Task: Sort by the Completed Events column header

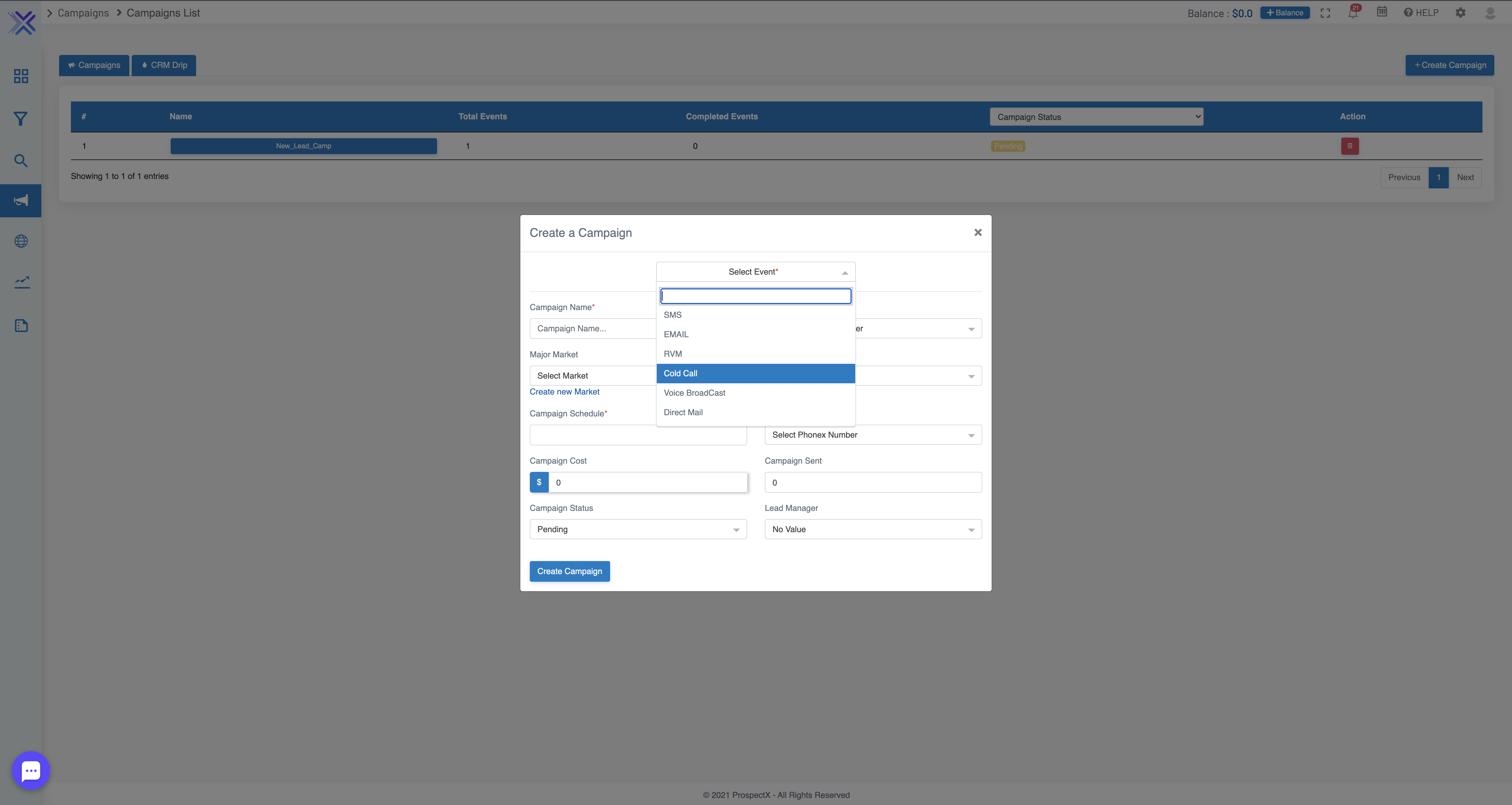Action: click(721, 117)
